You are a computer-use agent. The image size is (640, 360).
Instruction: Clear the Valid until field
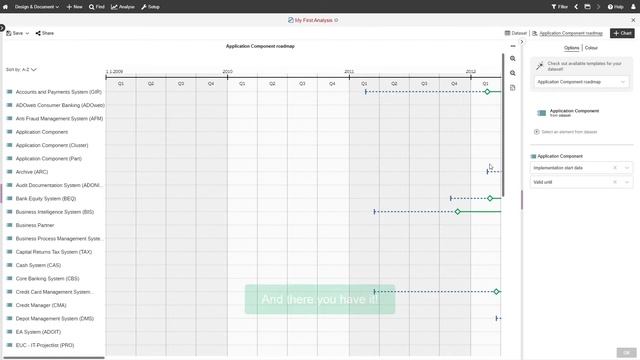click(x=615, y=182)
